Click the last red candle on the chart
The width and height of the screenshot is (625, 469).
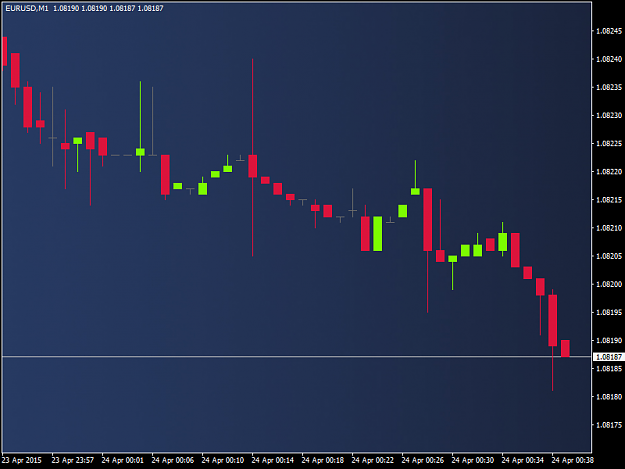point(565,349)
